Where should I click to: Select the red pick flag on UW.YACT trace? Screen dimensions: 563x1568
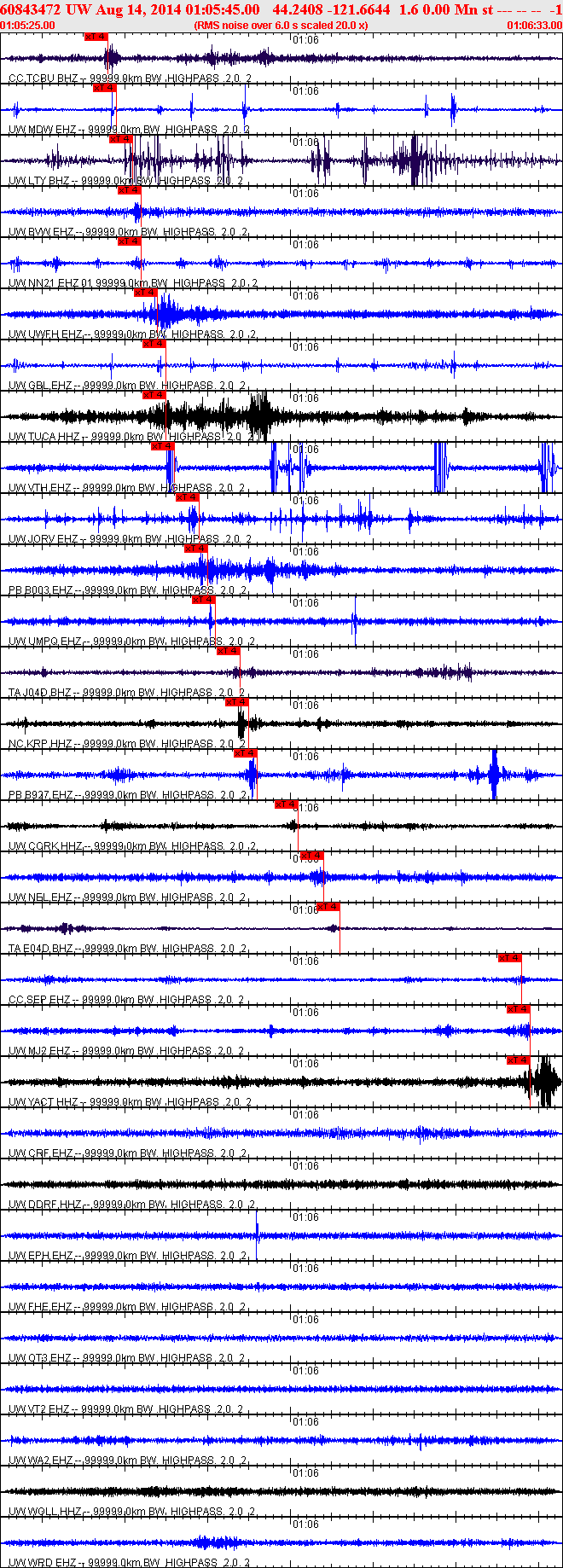click(519, 1060)
